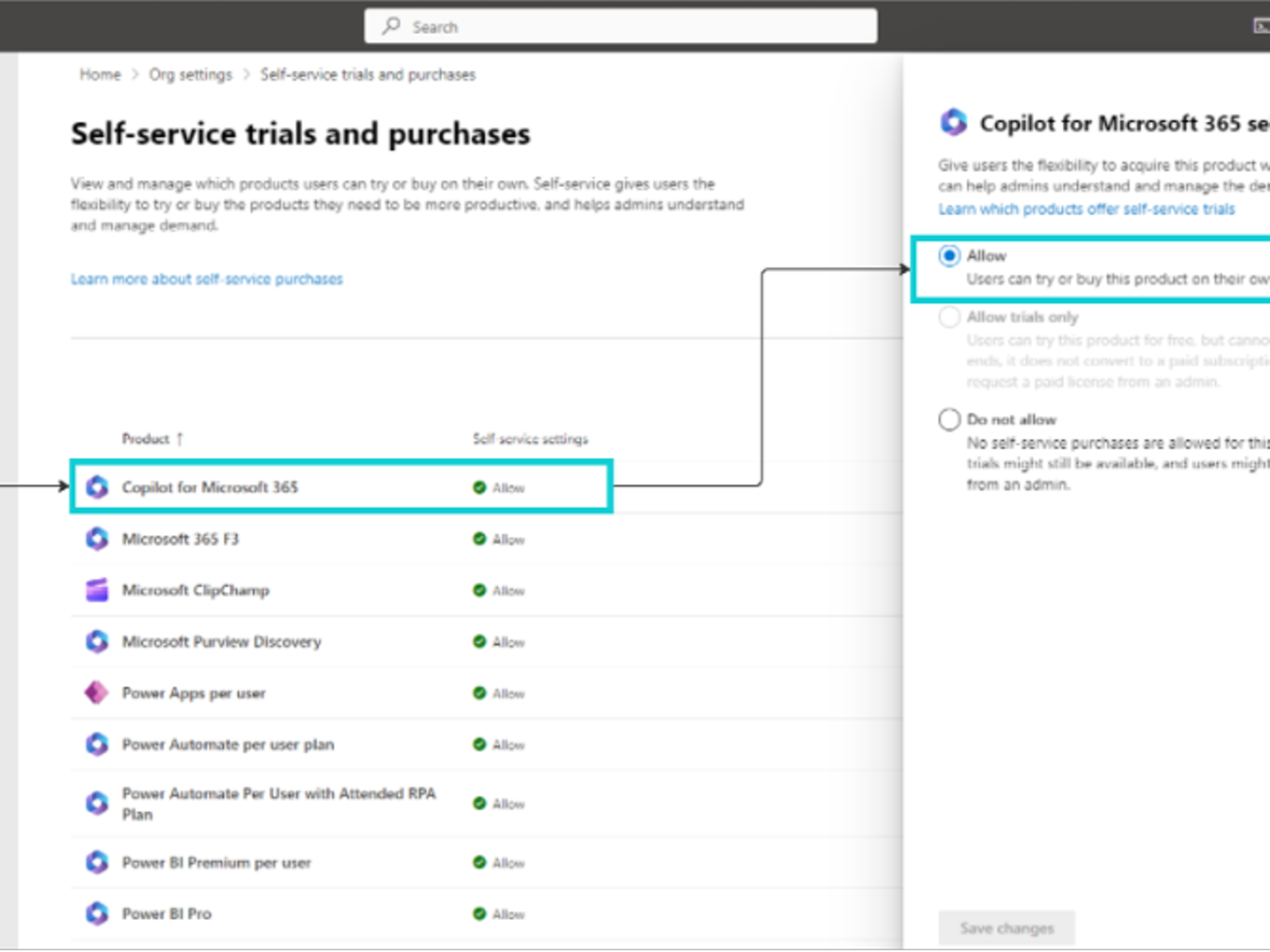Select the Copilot for Microsoft 365 product icon
The image size is (1270, 952).
(97, 487)
